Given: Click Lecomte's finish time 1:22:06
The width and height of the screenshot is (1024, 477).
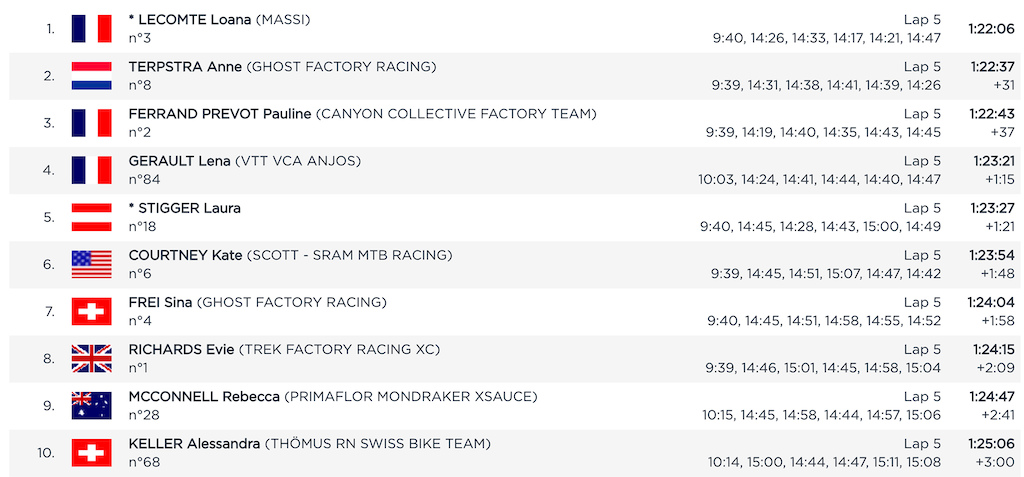Looking at the screenshot, I should point(991,28).
